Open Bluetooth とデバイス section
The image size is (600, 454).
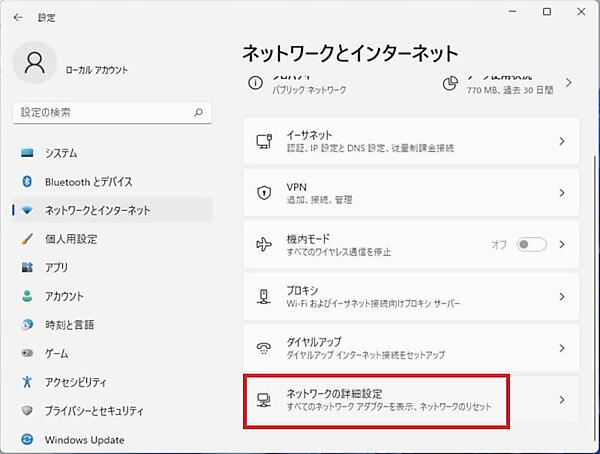(x=112, y=181)
